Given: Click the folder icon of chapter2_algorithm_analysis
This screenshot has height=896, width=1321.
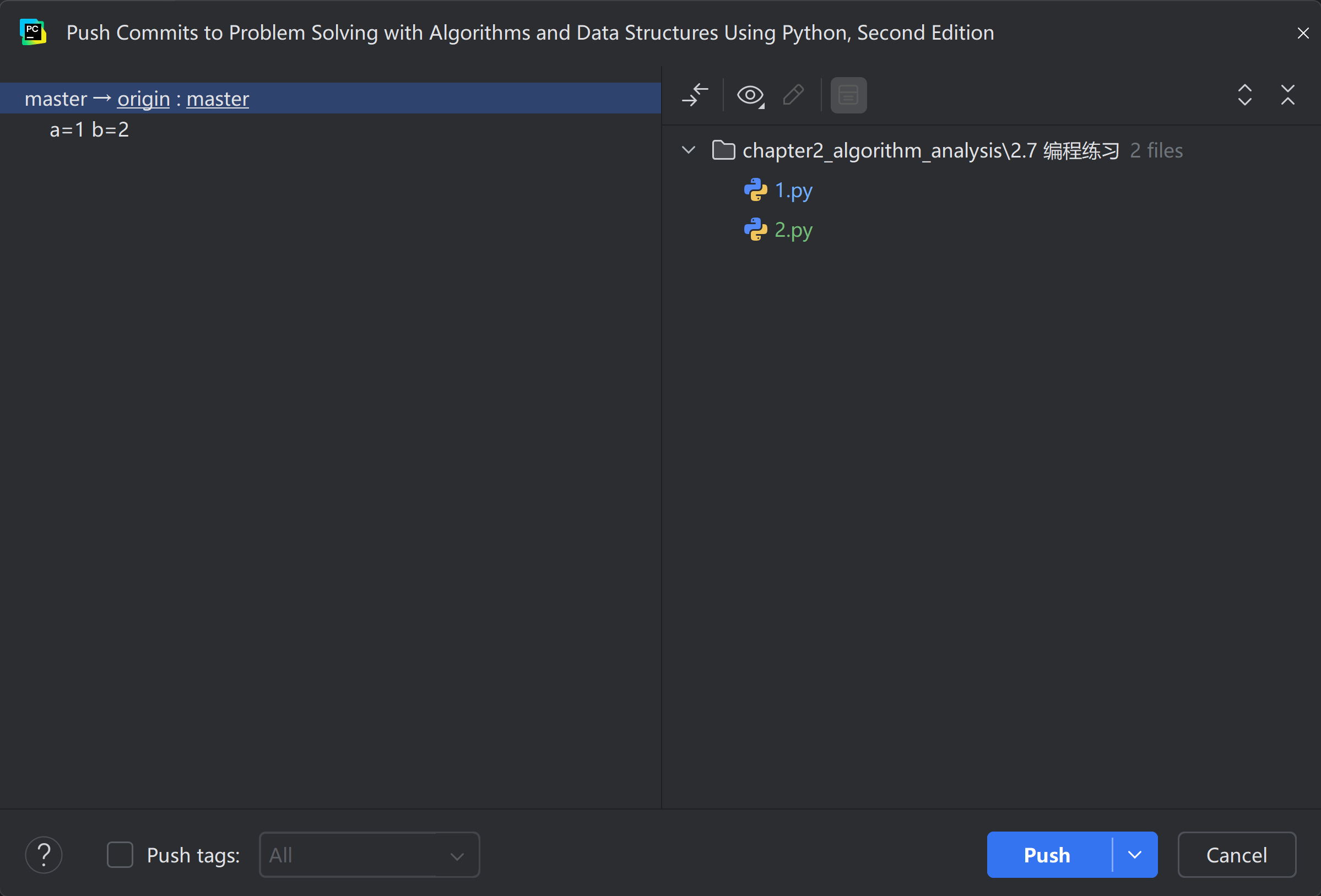Looking at the screenshot, I should [723, 150].
